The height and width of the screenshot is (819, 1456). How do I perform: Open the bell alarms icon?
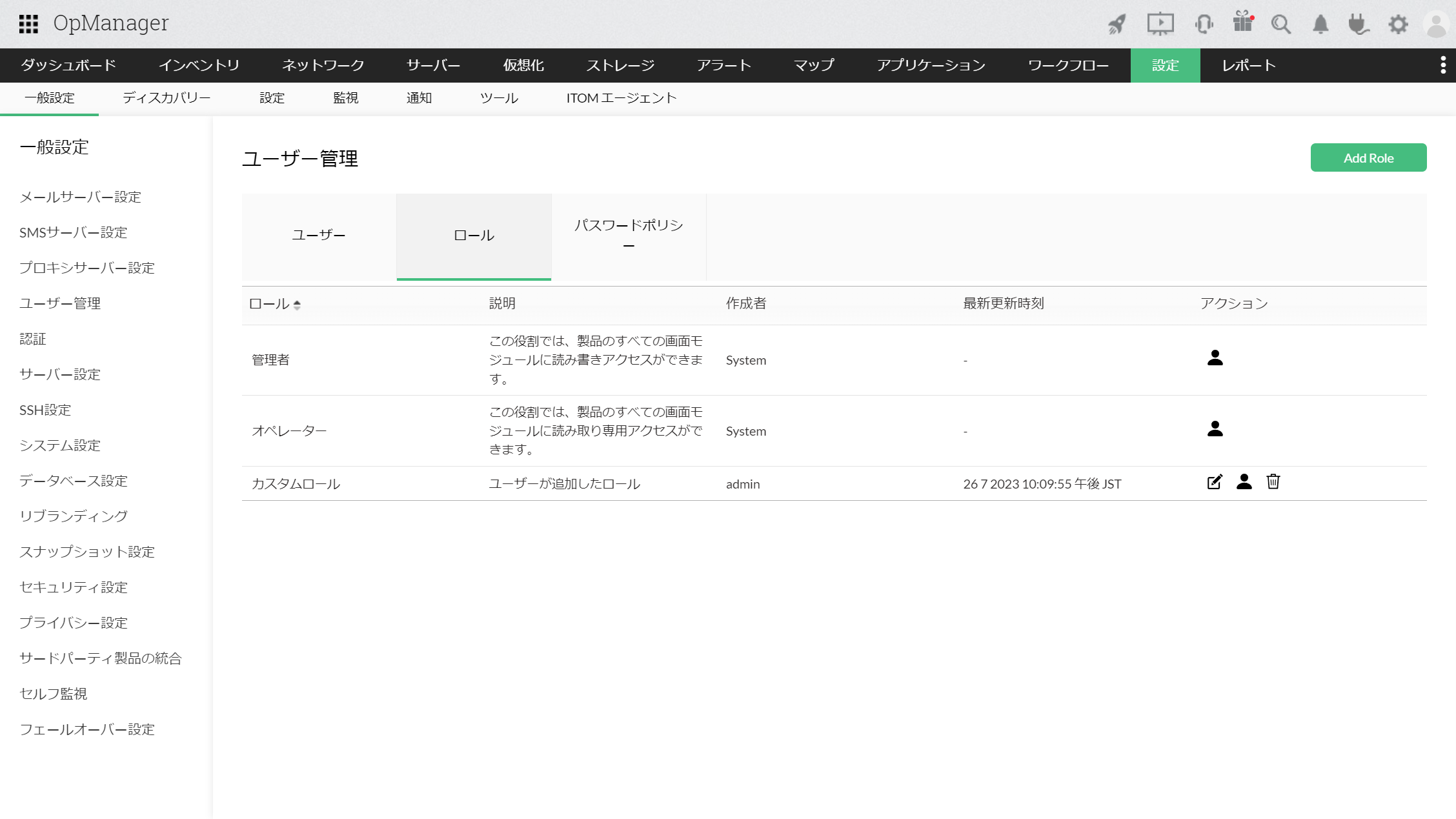pos(1320,25)
